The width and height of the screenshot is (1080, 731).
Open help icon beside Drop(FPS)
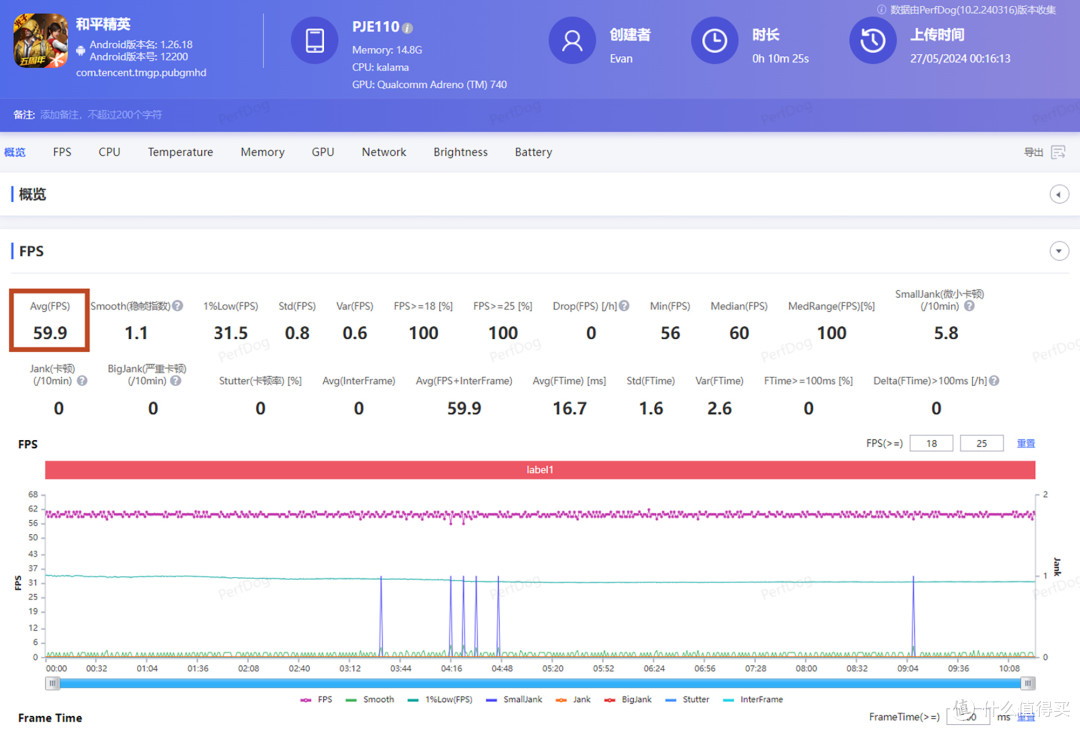624,306
